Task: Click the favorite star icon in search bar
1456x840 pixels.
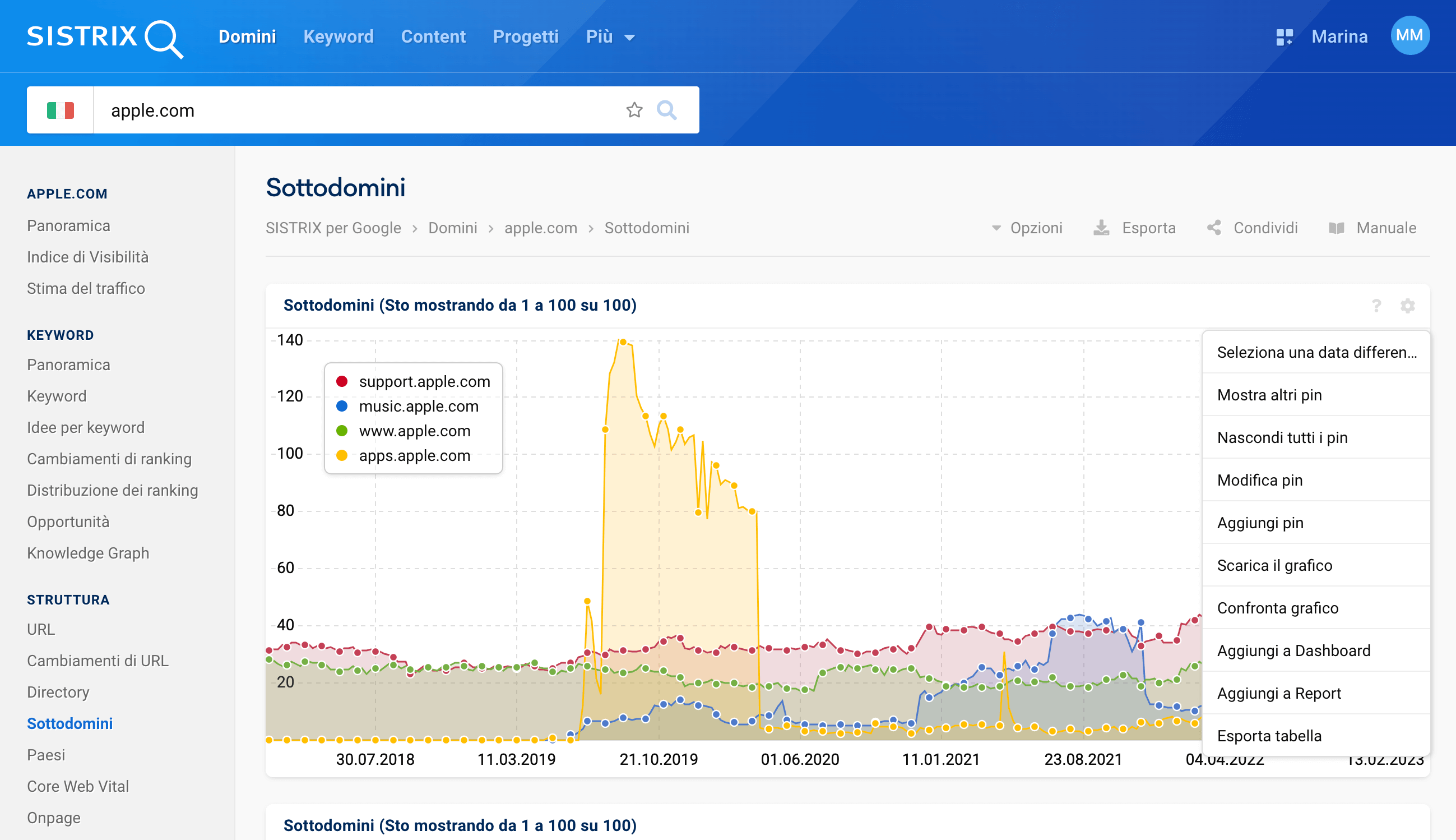Action: (634, 110)
